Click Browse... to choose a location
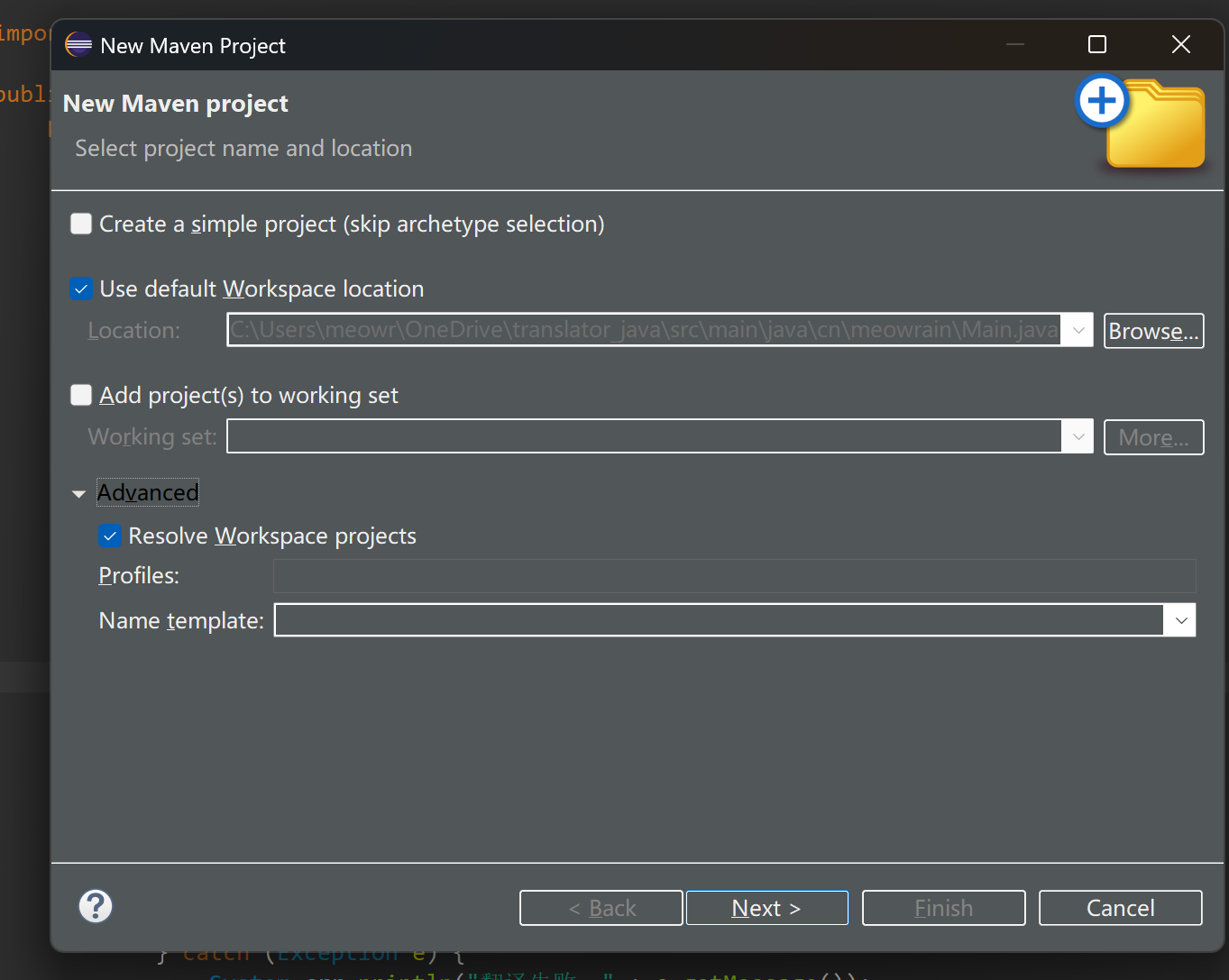 tap(1153, 331)
